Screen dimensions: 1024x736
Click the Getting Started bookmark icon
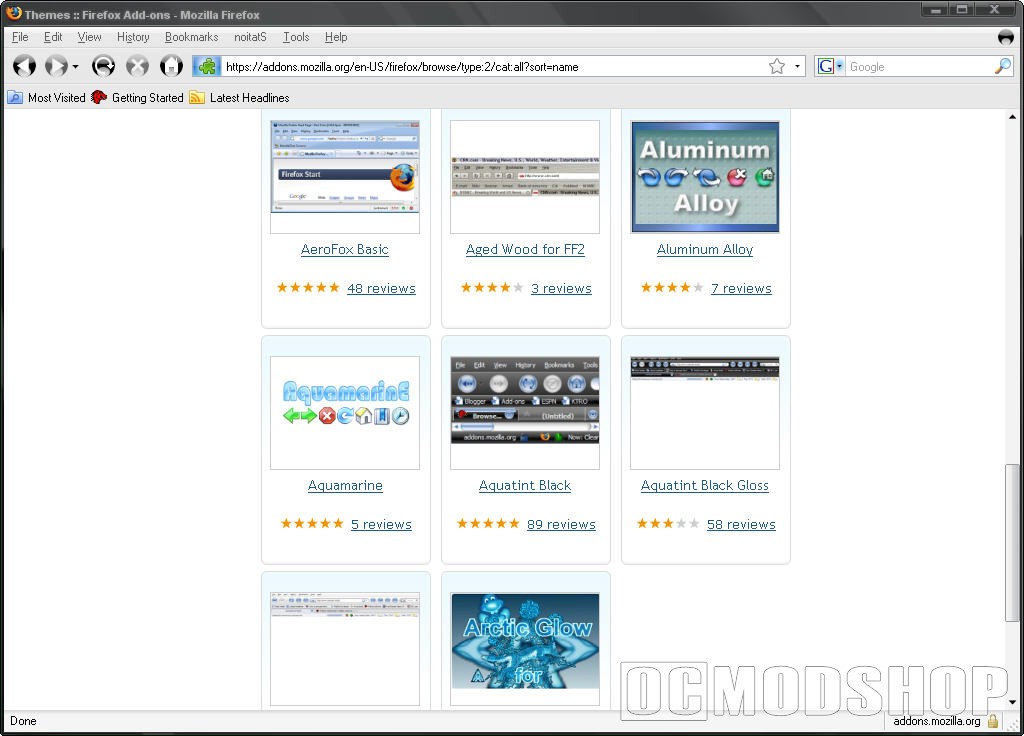pyautogui.click(x=99, y=98)
